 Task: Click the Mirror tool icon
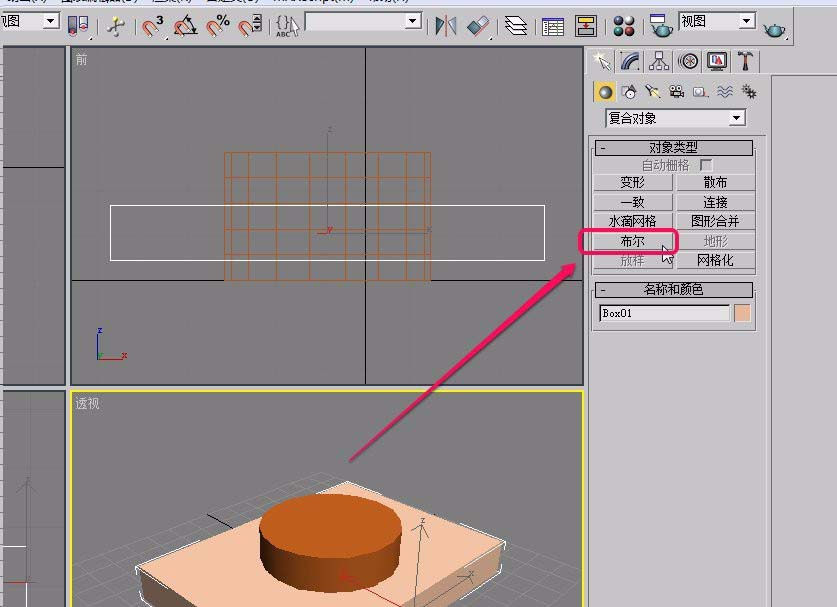tap(446, 26)
